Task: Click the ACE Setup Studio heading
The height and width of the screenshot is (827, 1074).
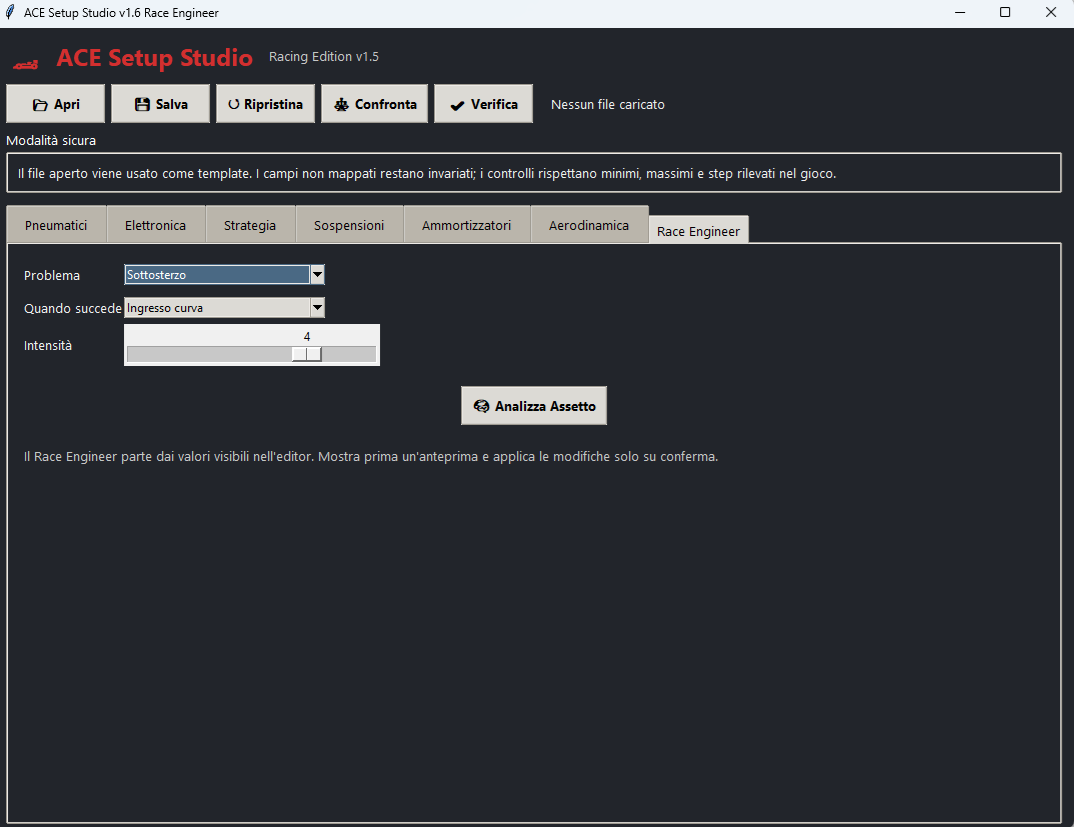Action: [155, 58]
